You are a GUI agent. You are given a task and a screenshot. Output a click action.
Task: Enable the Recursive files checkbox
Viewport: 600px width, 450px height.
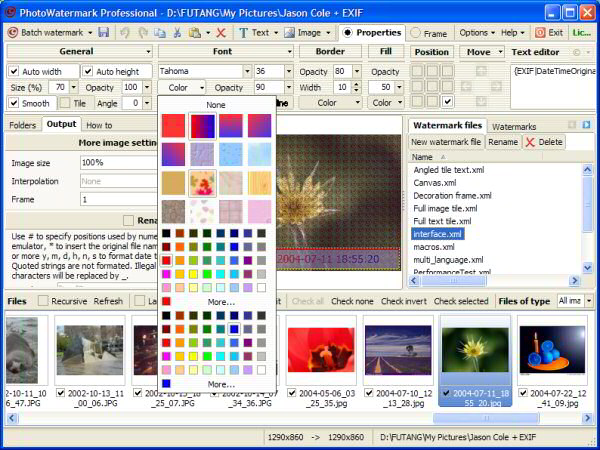point(43,301)
